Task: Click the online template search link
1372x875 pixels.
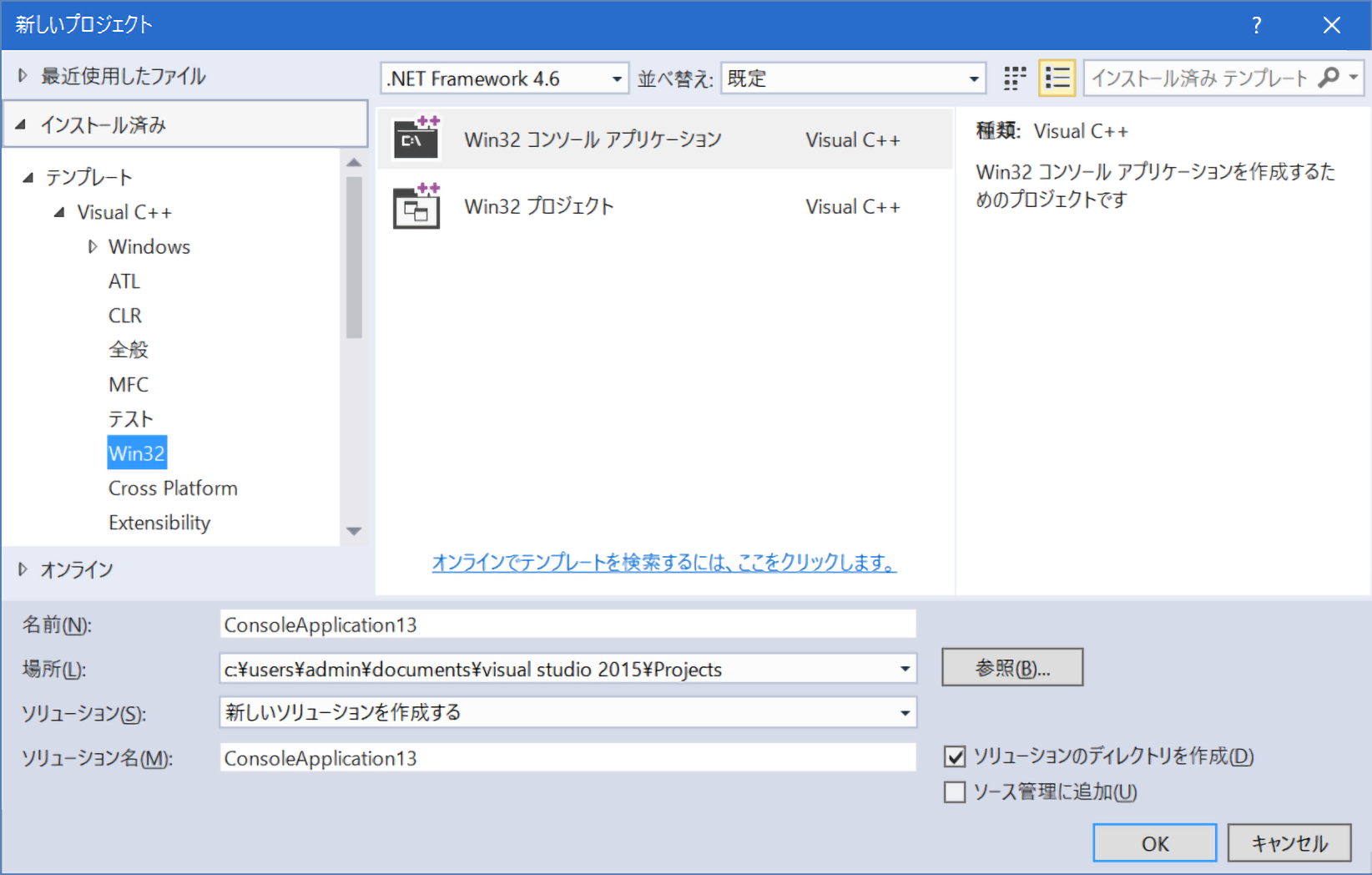Action: pyautogui.click(x=663, y=563)
